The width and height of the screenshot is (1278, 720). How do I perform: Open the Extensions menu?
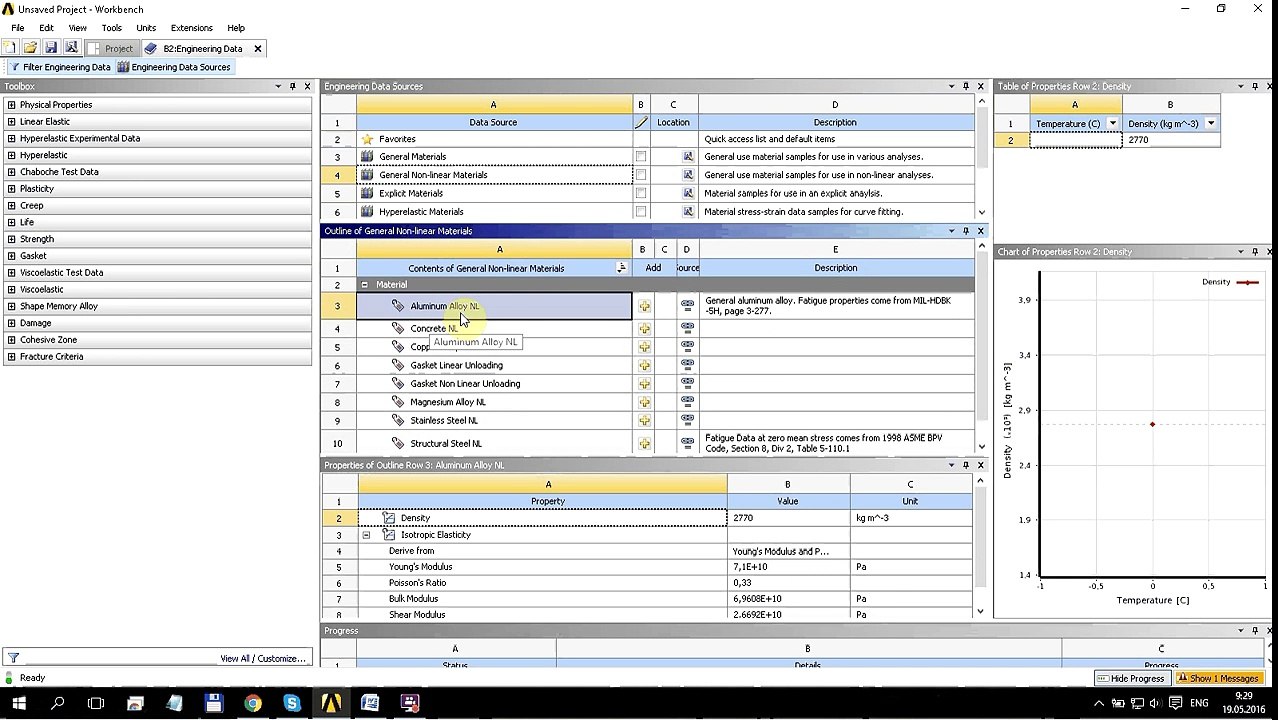click(191, 28)
